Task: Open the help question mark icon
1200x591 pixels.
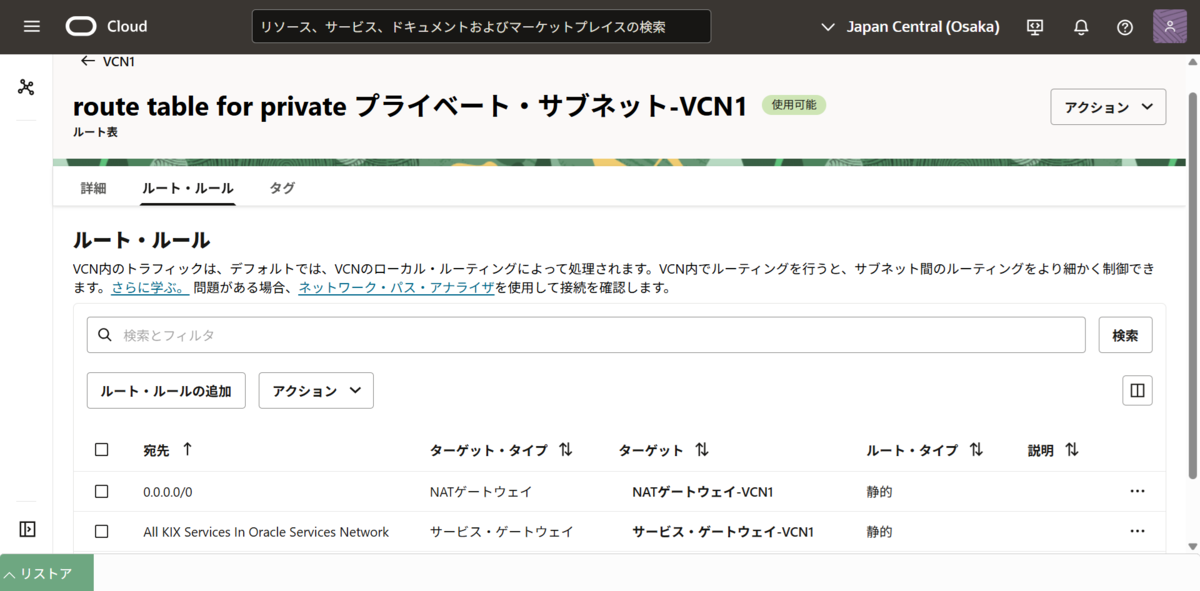Action: (1125, 27)
